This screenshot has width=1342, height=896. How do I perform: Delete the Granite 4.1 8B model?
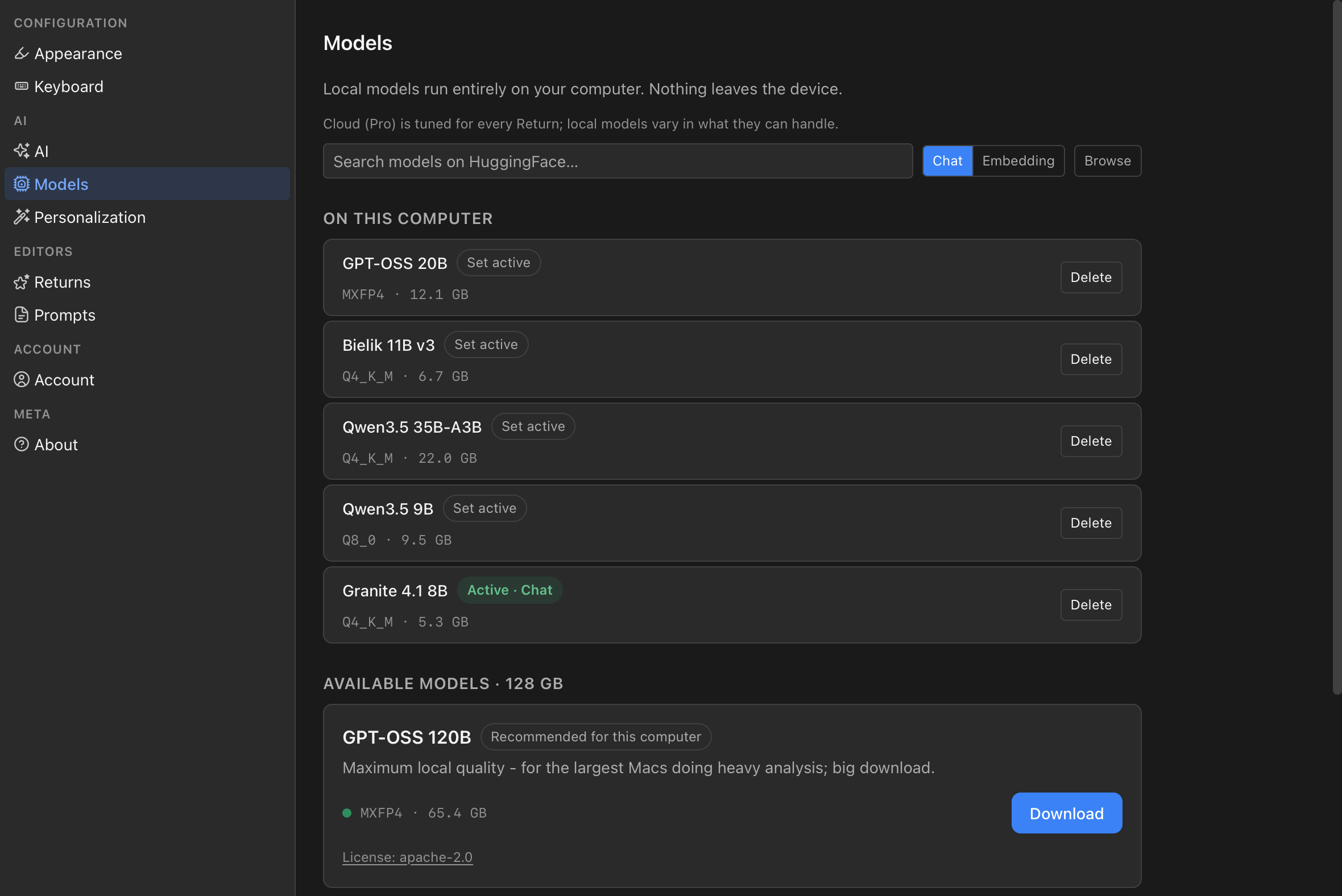(1091, 604)
